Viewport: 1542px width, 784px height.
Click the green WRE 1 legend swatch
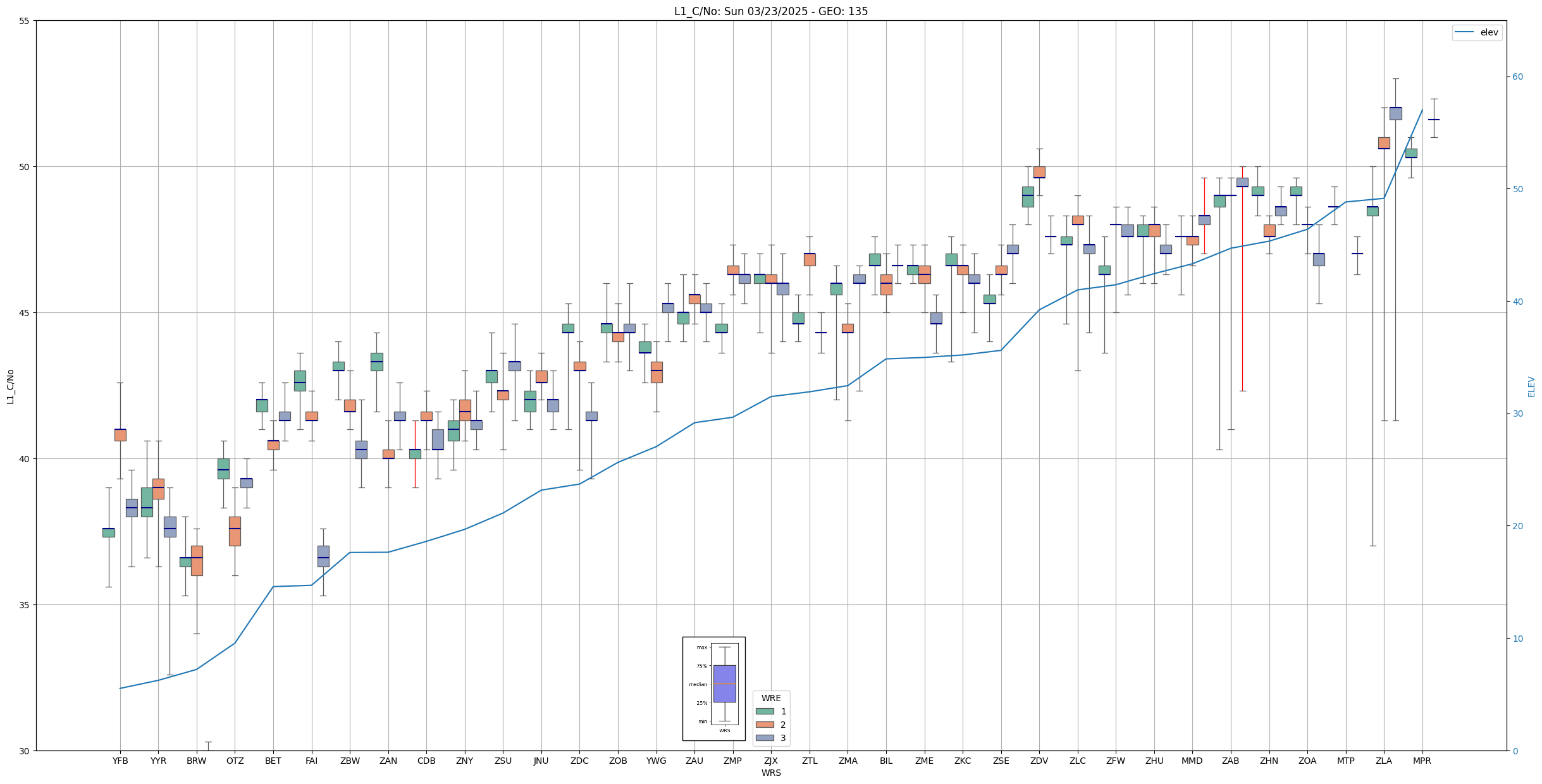coord(764,711)
